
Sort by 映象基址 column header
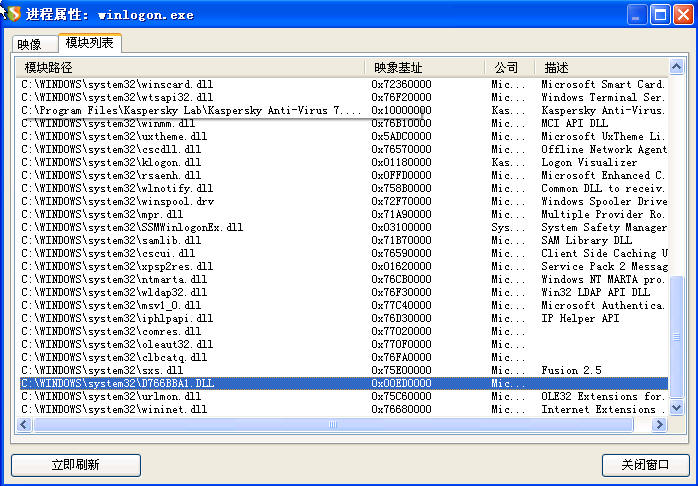[x=424, y=68]
